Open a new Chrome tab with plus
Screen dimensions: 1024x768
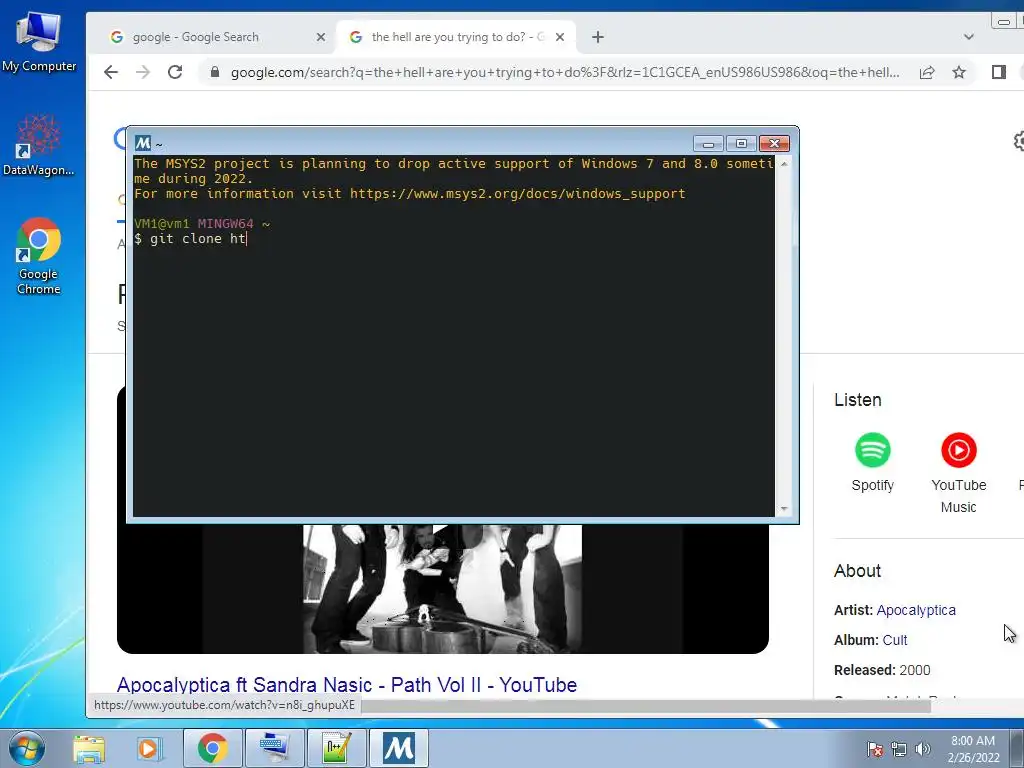tap(598, 37)
